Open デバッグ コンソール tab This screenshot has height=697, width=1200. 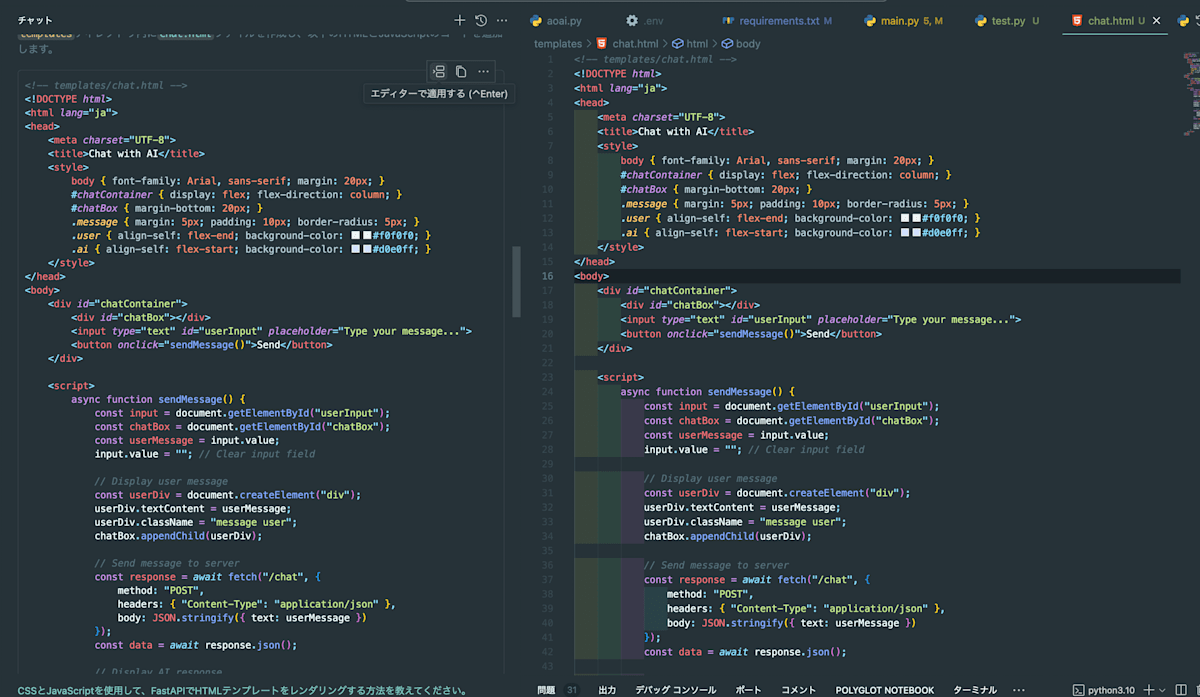tap(675, 690)
